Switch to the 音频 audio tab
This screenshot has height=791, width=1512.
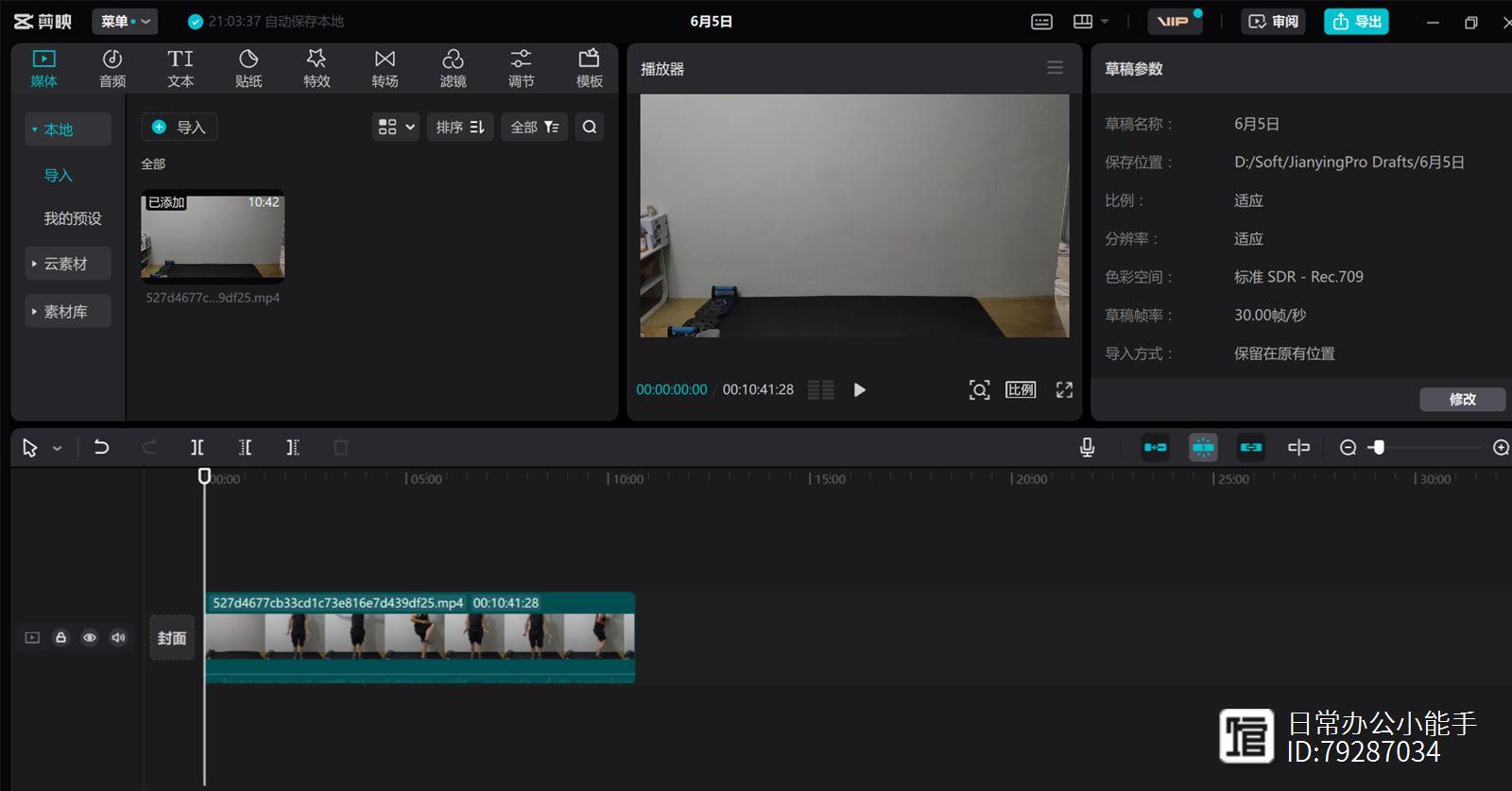pos(112,68)
